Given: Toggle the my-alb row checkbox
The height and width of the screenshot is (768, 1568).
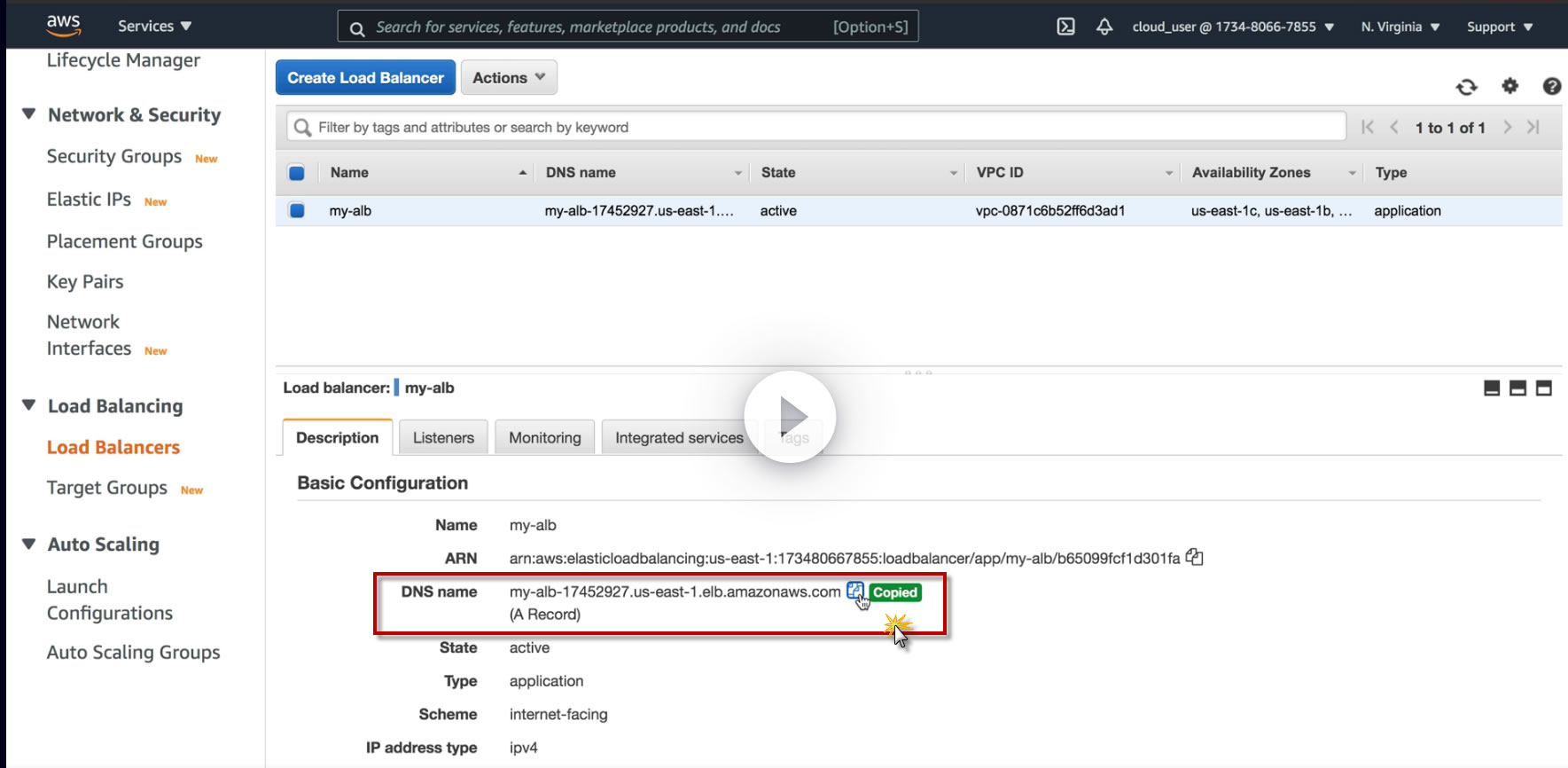Looking at the screenshot, I should pos(297,211).
